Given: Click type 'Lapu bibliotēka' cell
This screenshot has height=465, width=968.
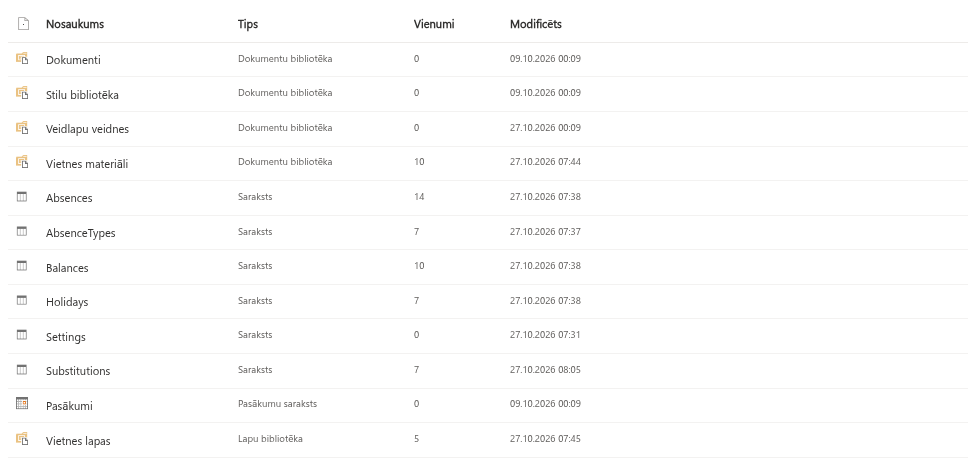Looking at the screenshot, I should pyautogui.click(x=270, y=439).
